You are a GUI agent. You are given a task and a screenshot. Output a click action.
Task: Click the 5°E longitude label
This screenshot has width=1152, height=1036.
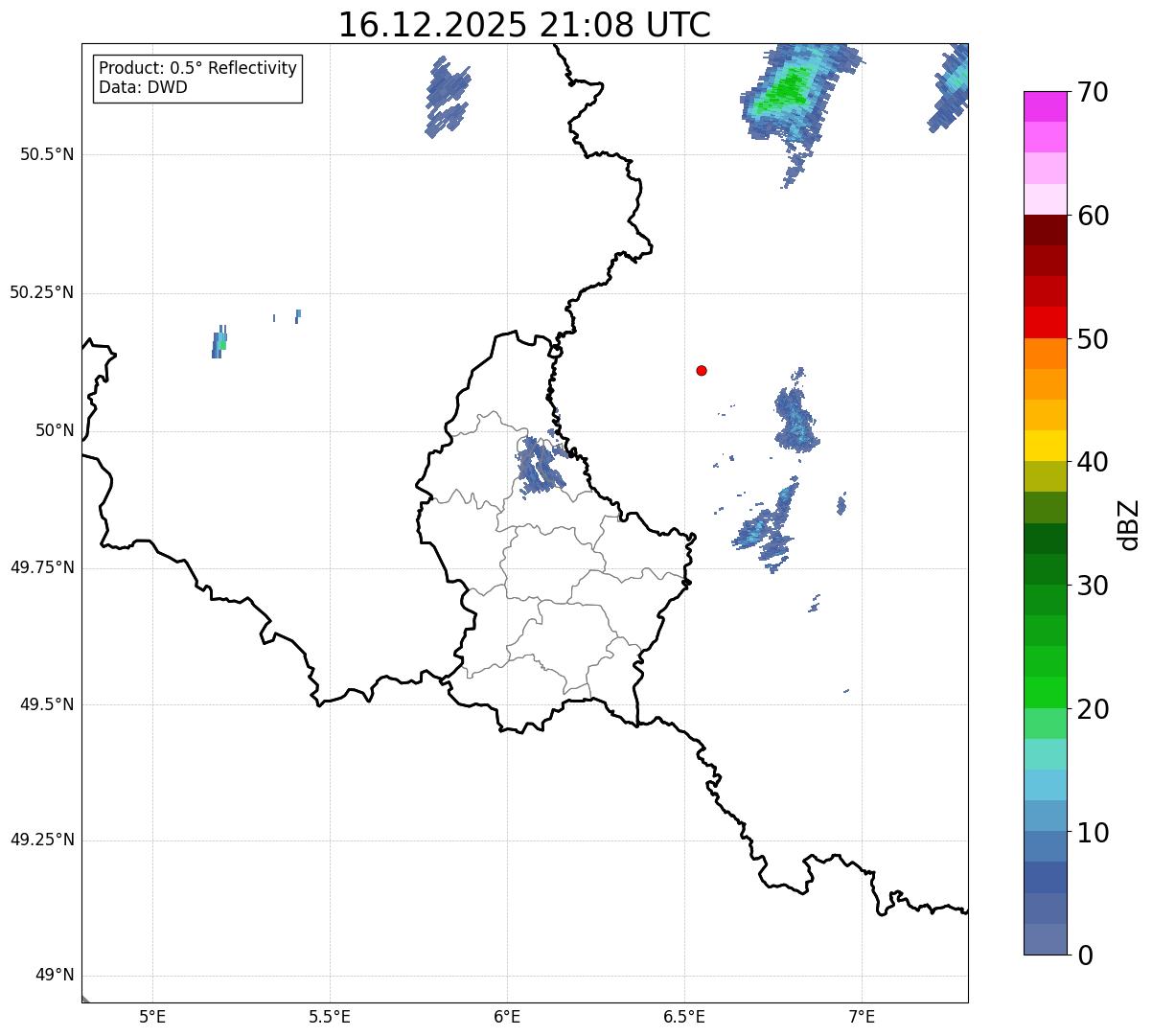pyautogui.click(x=152, y=1016)
